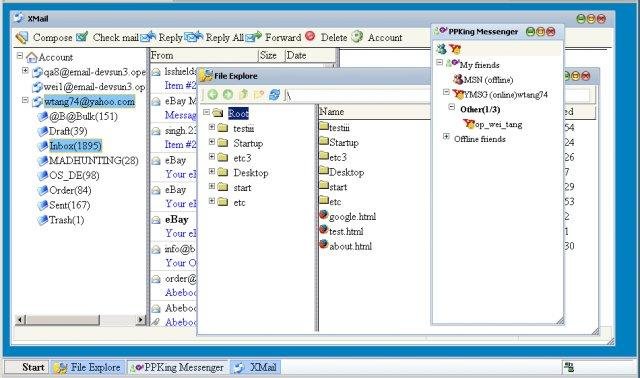Collapse the wtang74@yahoo.com account node
The height and width of the screenshot is (378, 640).
[25, 100]
